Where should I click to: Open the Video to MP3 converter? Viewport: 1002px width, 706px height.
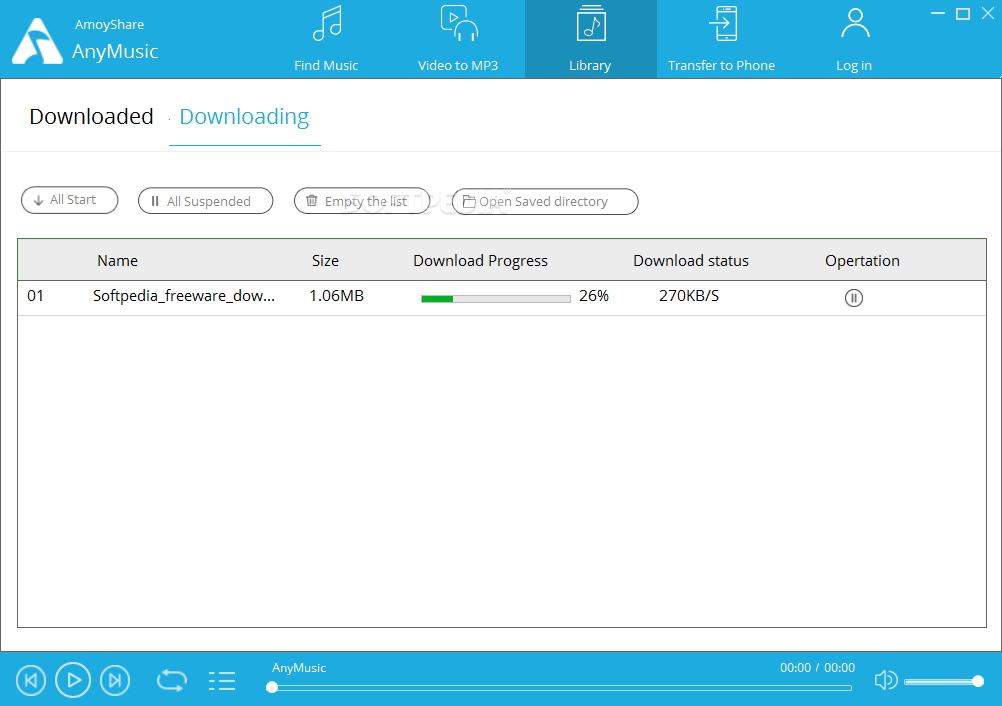[x=458, y=40]
